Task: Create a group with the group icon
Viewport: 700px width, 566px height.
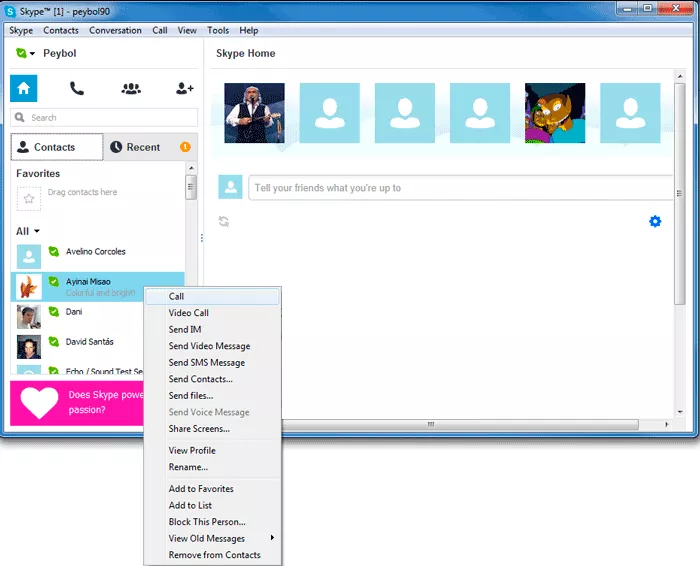Action: point(131,88)
